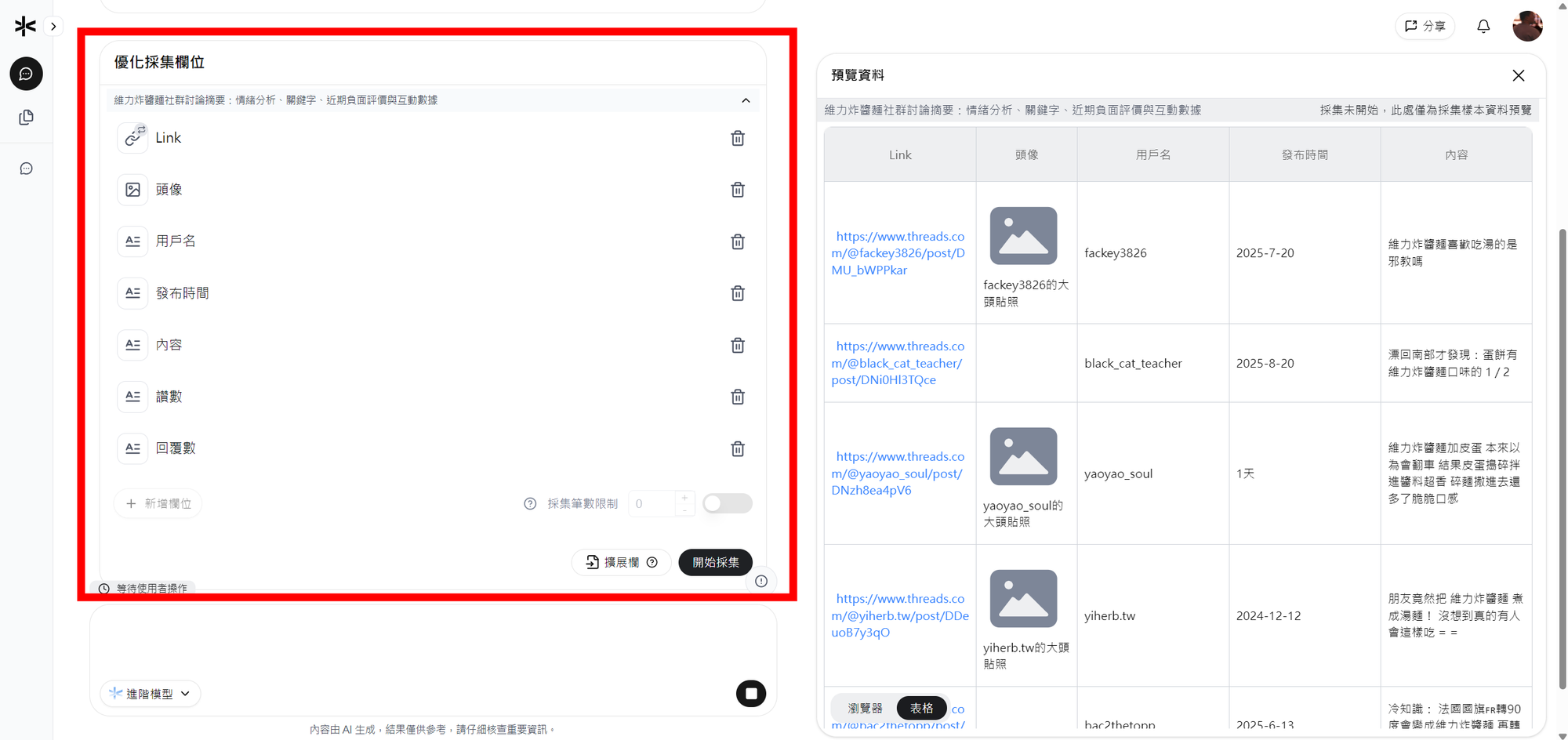
Task: Click the 內容 column header in preview
Action: tap(1456, 155)
